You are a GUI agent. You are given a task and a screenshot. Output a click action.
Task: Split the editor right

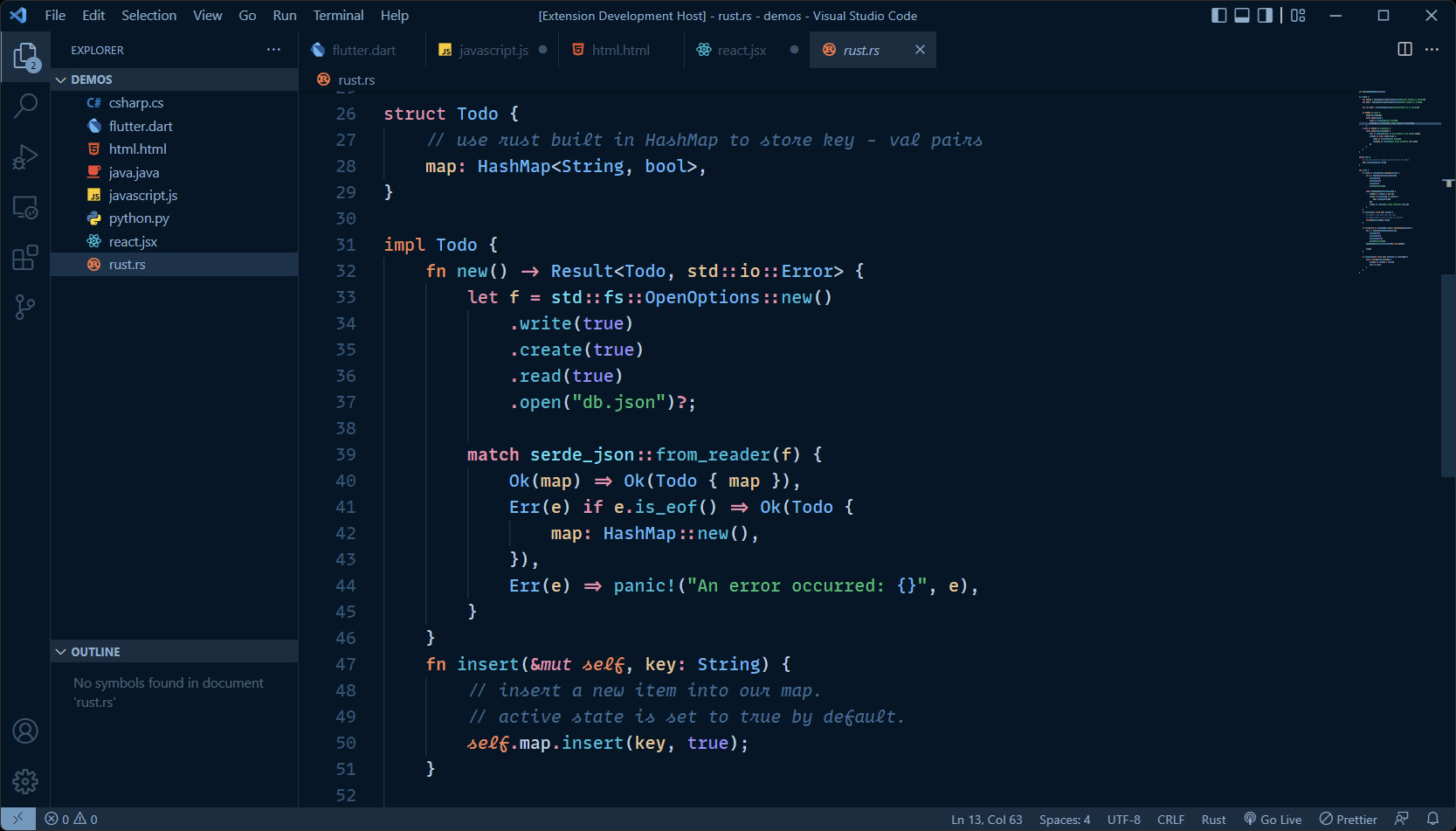click(1404, 50)
